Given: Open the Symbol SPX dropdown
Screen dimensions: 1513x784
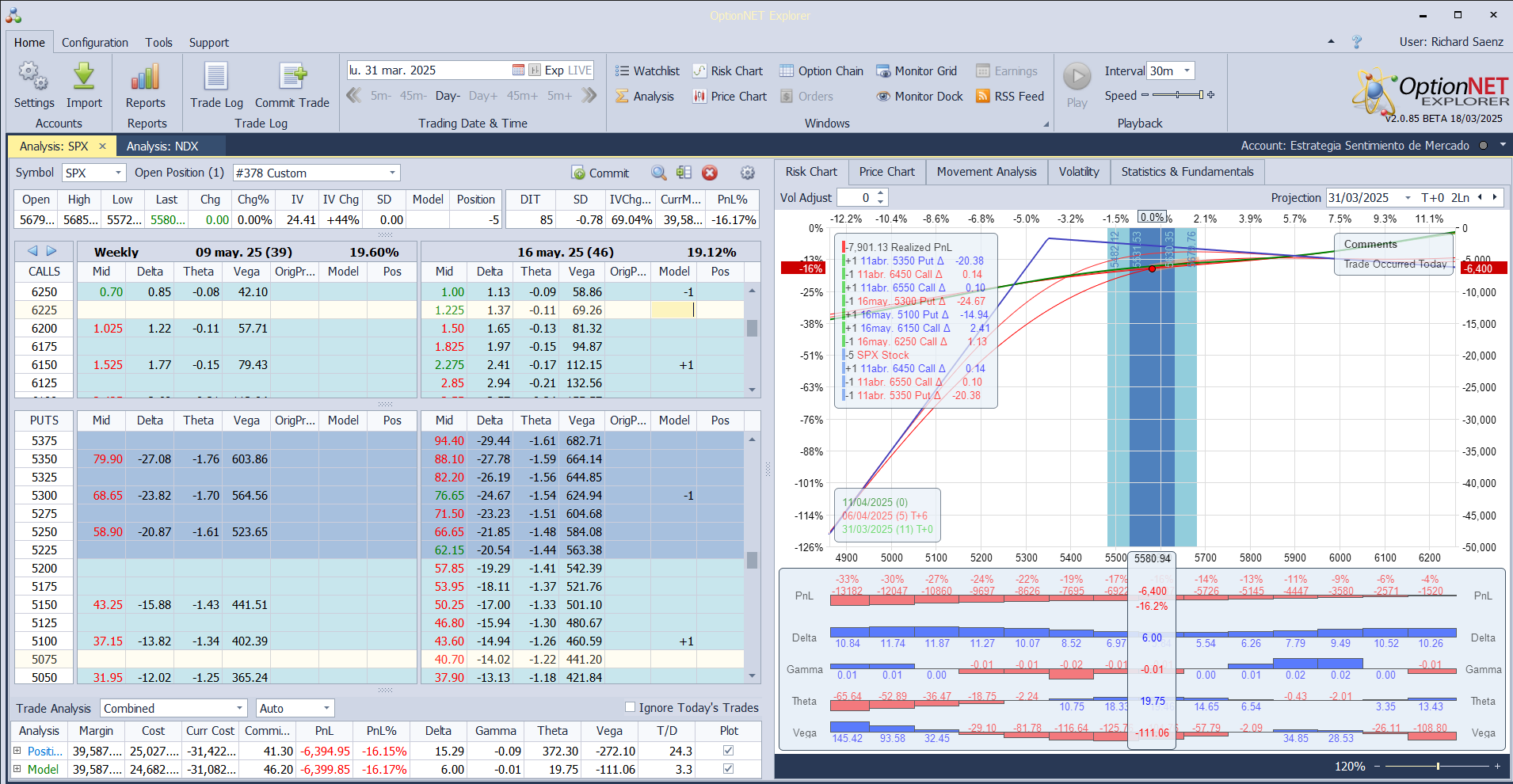Looking at the screenshot, I should 118,173.
